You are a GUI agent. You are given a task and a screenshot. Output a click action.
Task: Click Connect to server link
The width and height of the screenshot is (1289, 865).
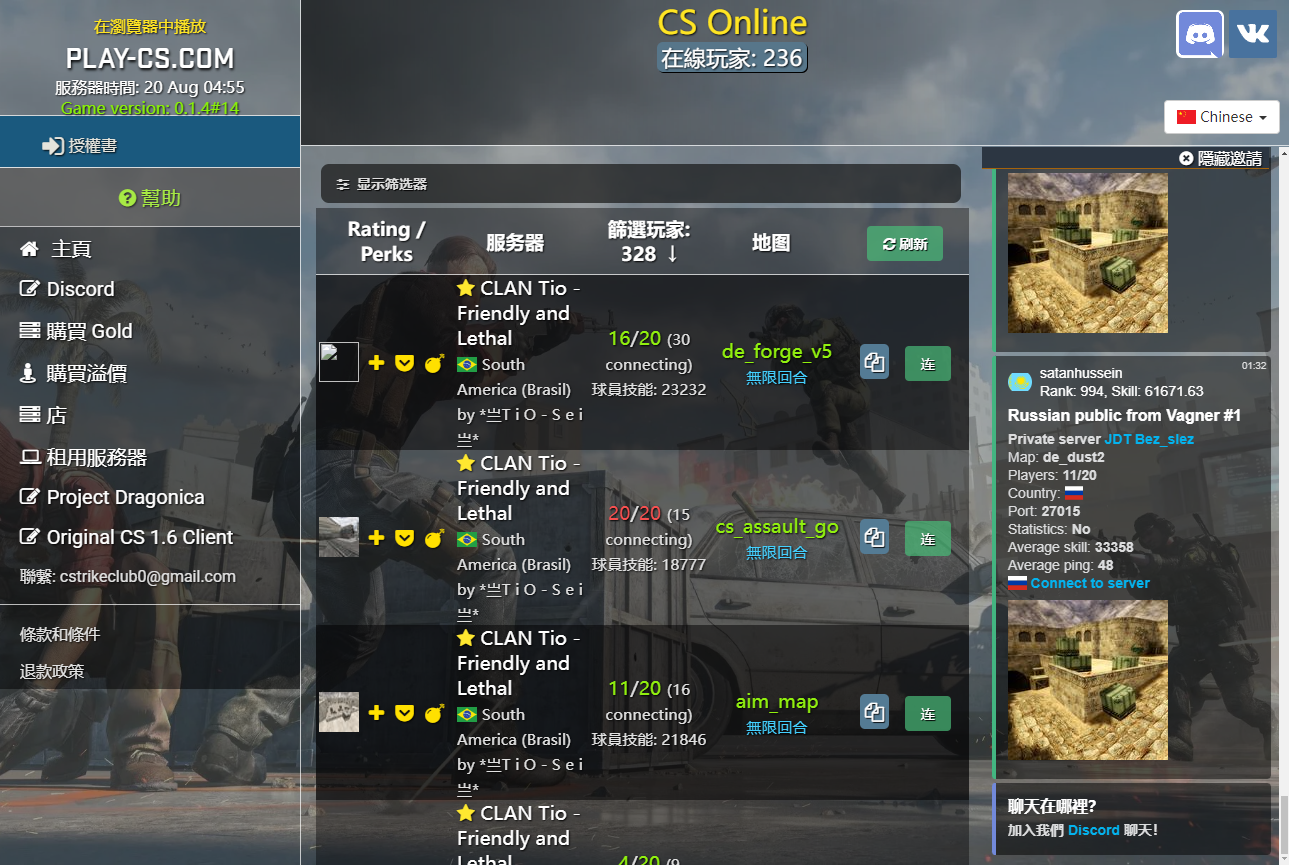(1090, 583)
